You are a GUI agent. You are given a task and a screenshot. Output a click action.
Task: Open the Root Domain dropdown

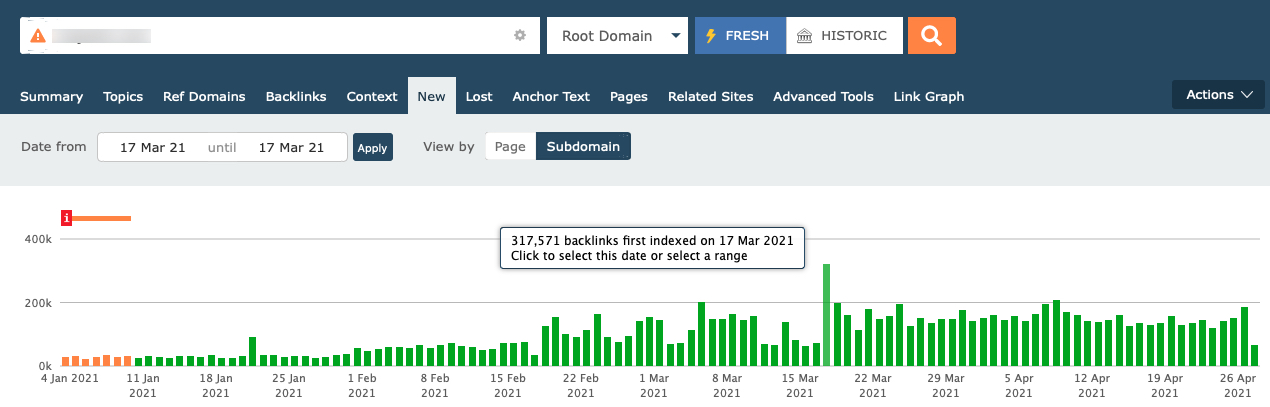click(617, 36)
